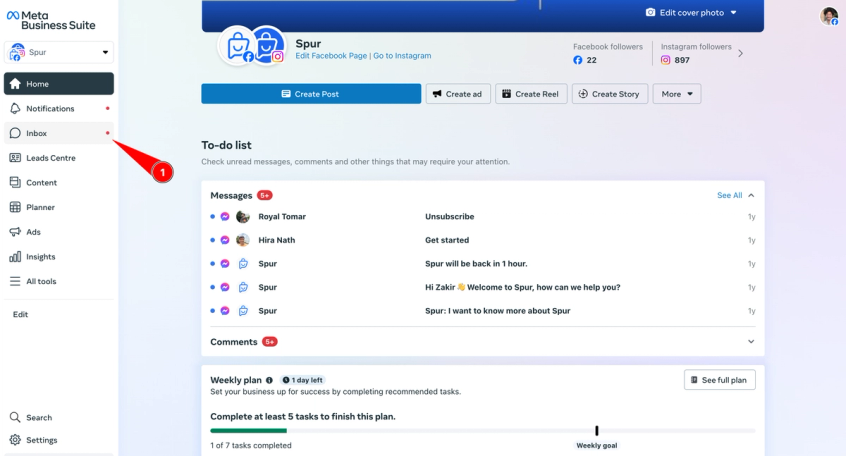Image resolution: width=846 pixels, height=456 pixels.
Task: Click the Create Story button
Action: pos(610,94)
